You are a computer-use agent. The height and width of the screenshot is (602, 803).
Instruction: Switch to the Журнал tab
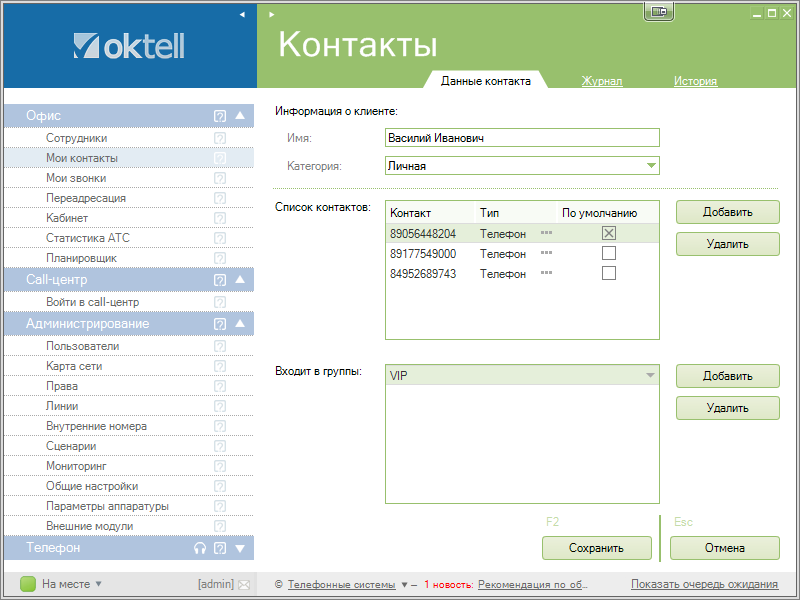point(602,82)
